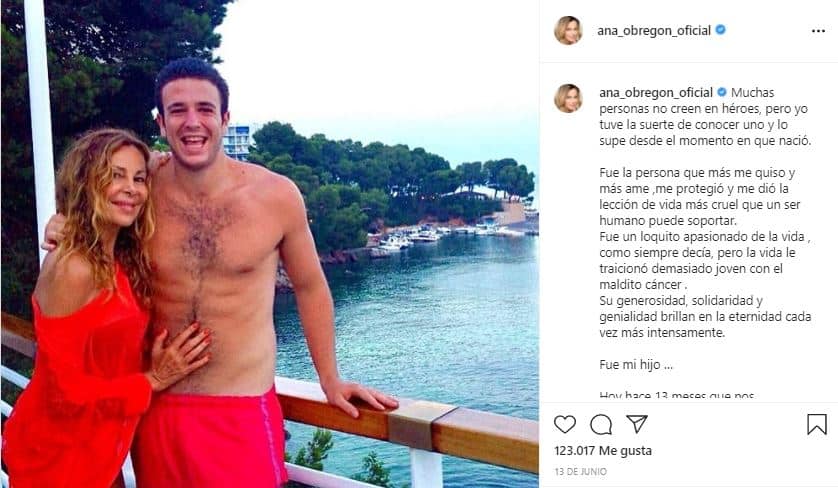
Task: Open header profile avatar of ana_obregon_oficial
Action: (568, 30)
